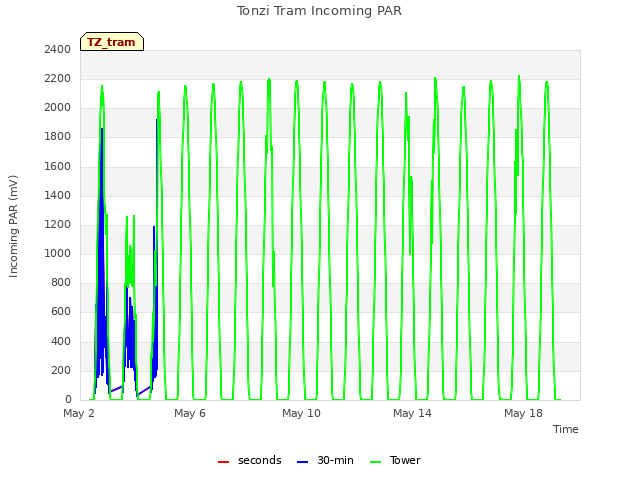Click the 1000 y-axis tick label

(x=58, y=253)
